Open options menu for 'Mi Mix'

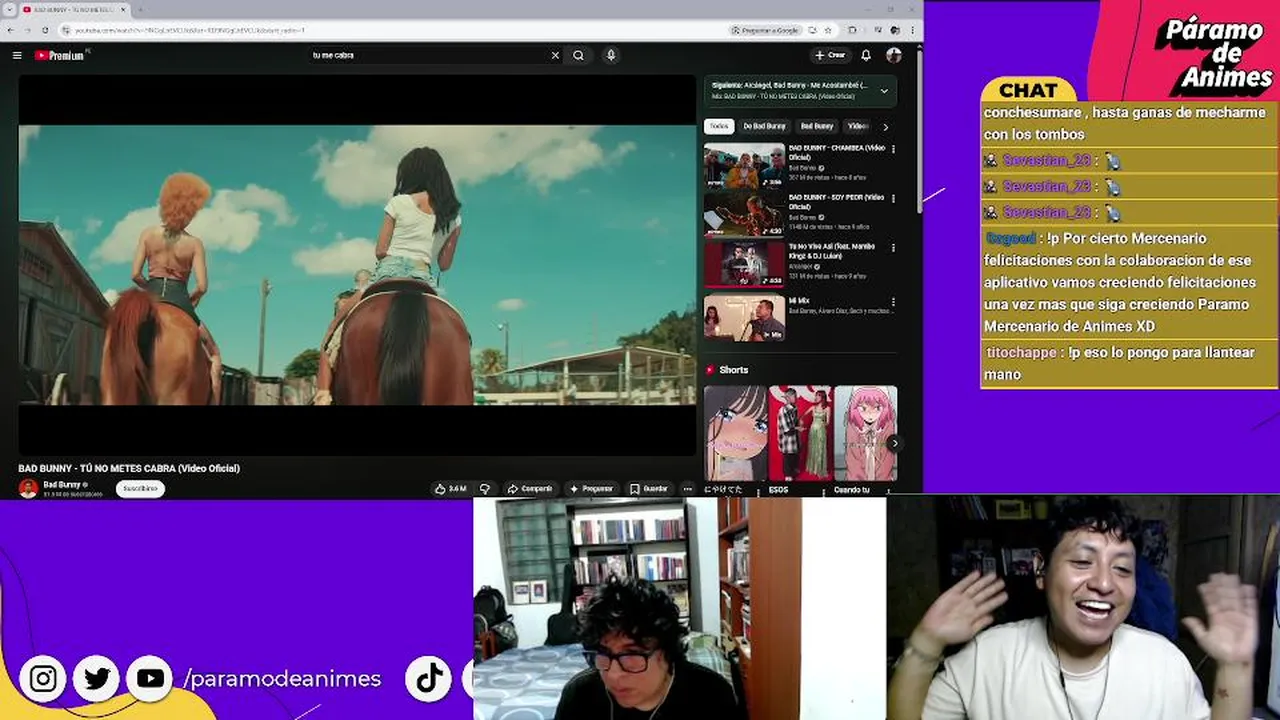(x=893, y=302)
